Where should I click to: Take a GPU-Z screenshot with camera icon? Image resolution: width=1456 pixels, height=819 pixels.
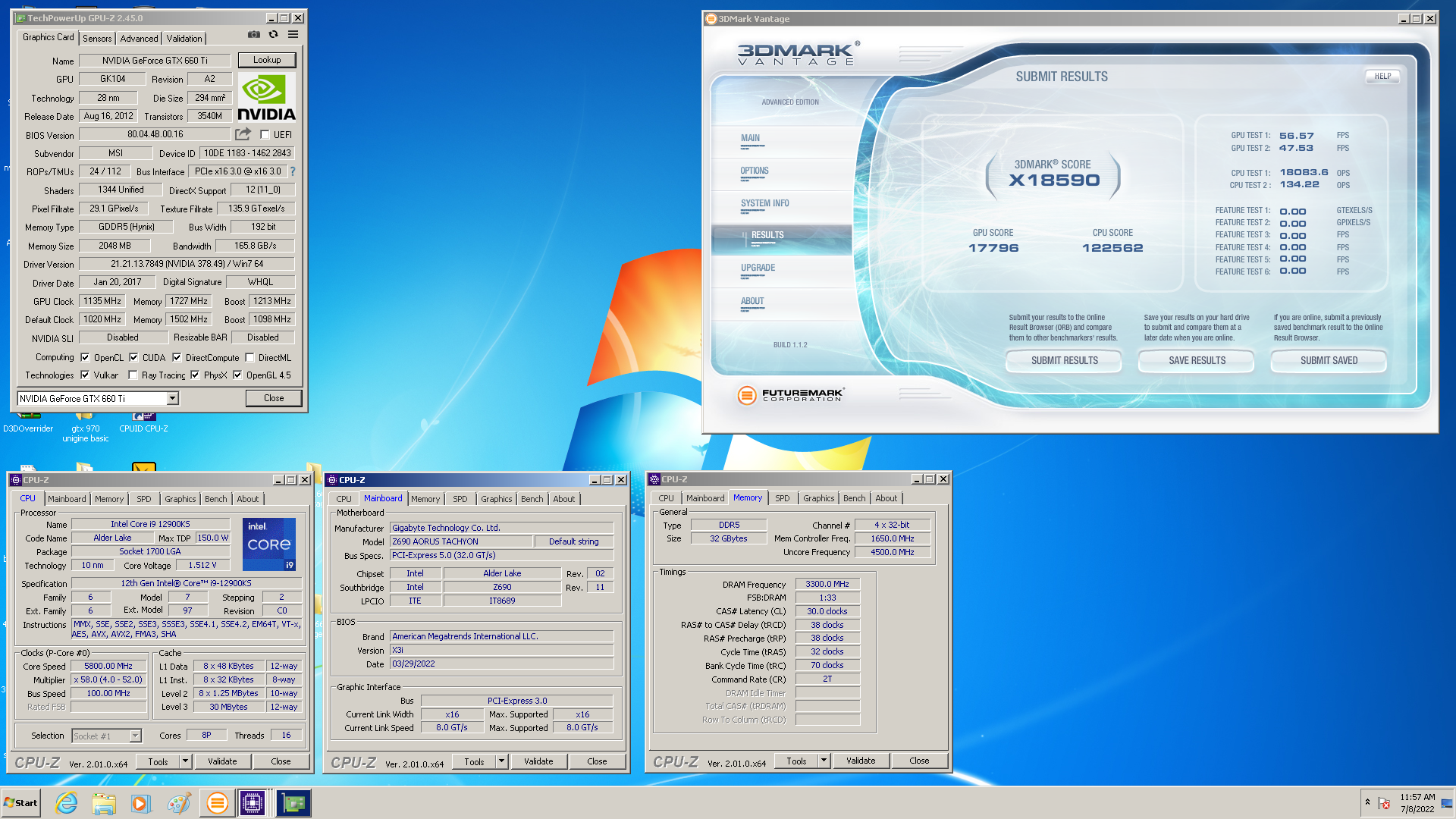tap(254, 35)
